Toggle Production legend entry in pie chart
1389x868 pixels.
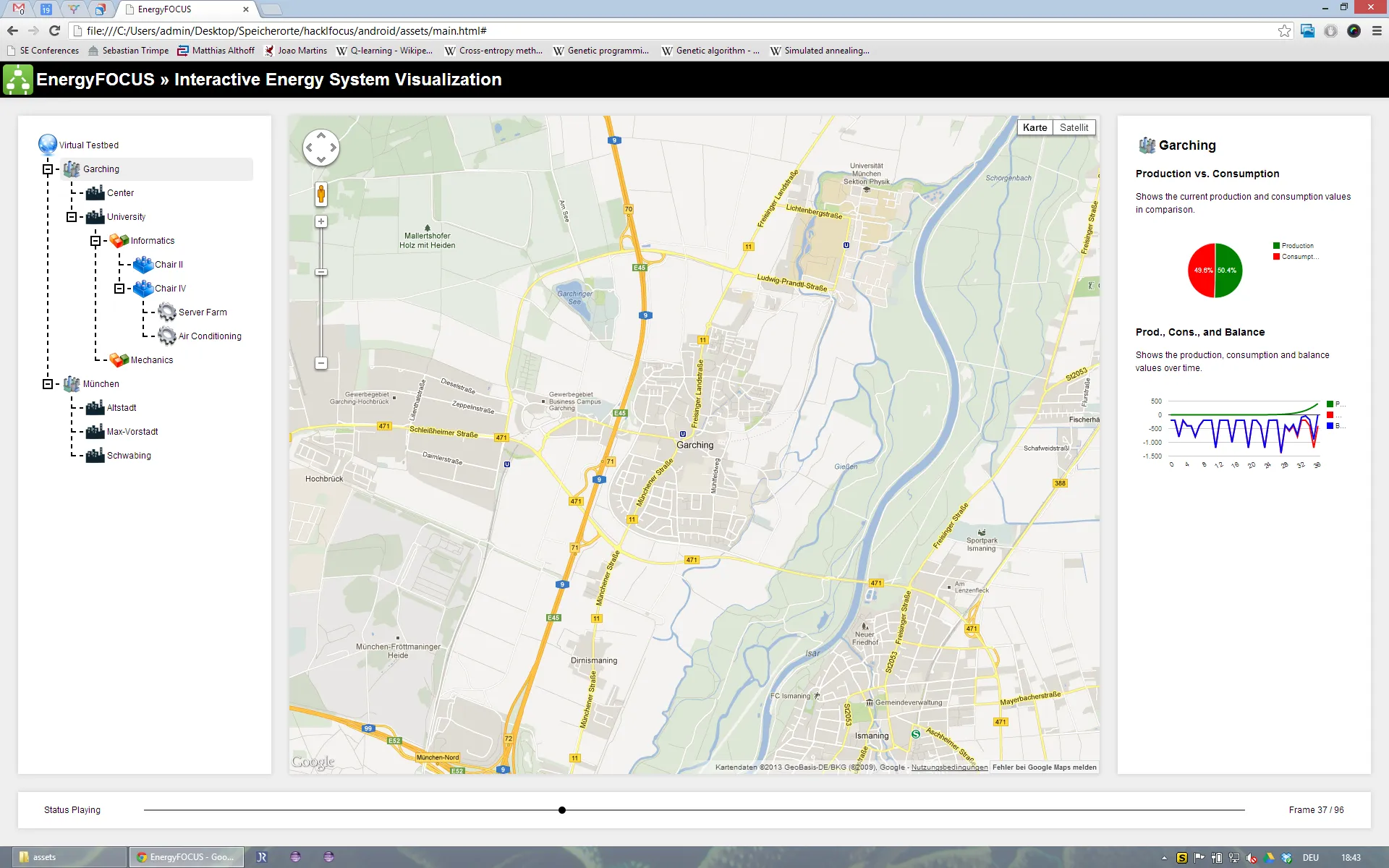pyautogui.click(x=1294, y=246)
